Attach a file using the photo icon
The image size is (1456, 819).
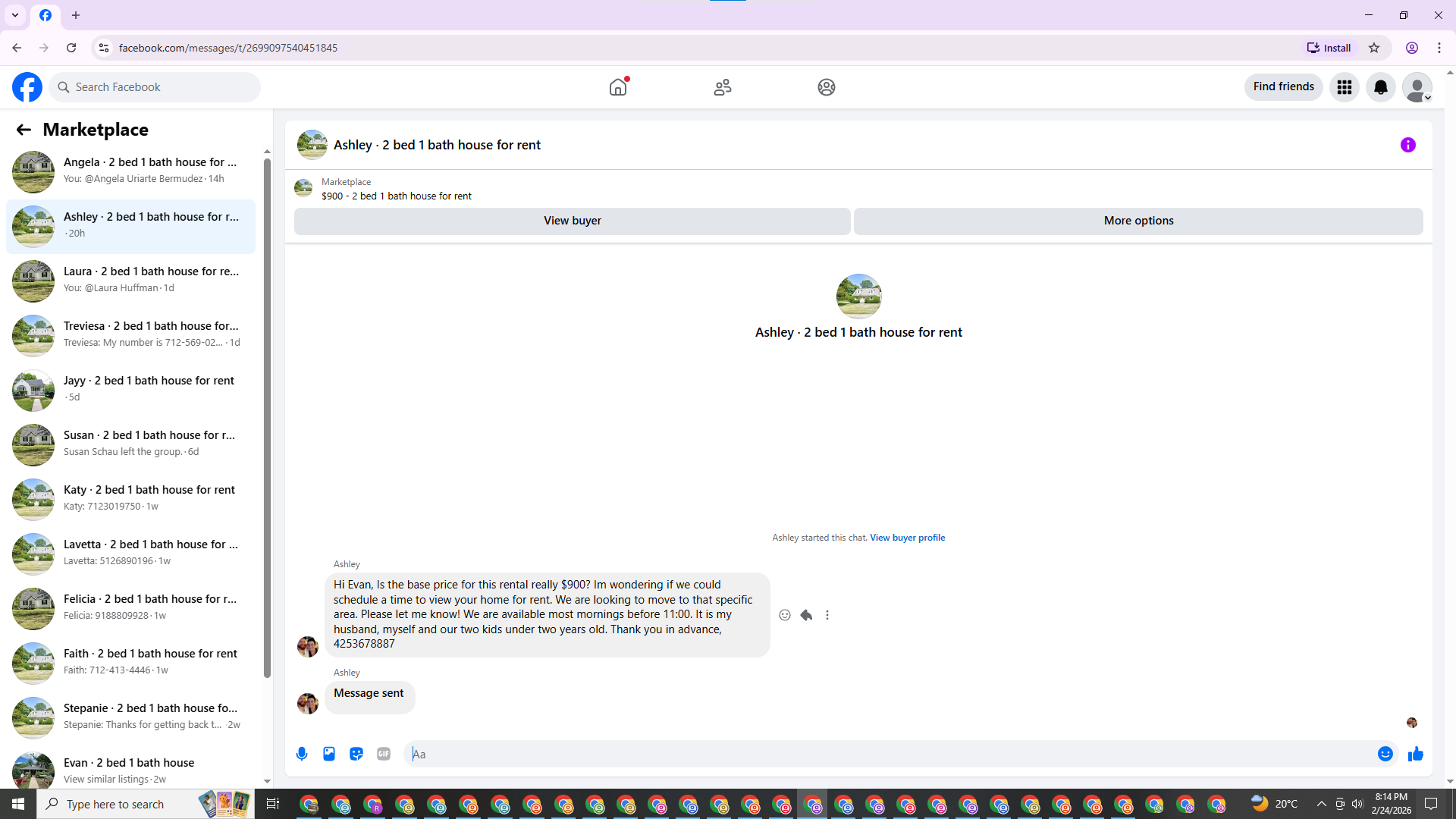(x=329, y=754)
